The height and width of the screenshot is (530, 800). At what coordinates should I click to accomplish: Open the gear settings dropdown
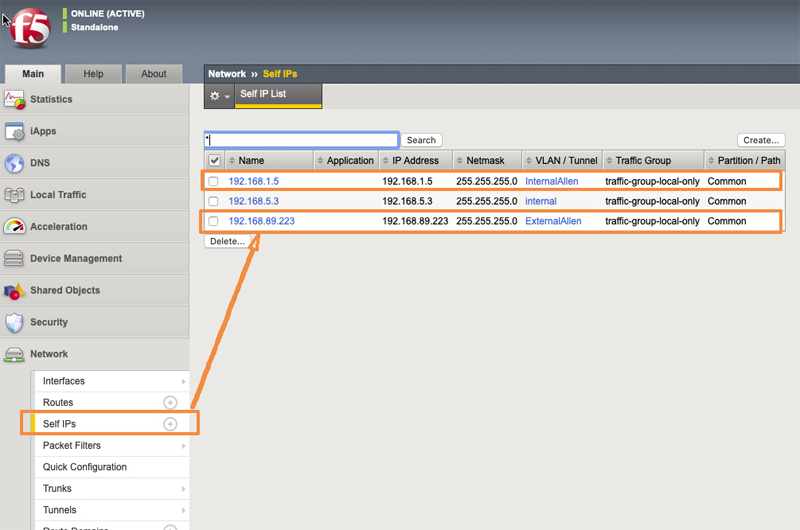(219, 96)
